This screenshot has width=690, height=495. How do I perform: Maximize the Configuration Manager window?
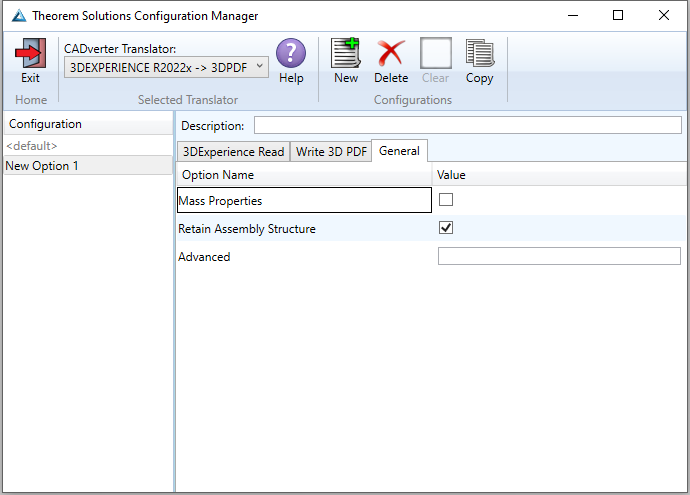tap(618, 15)
